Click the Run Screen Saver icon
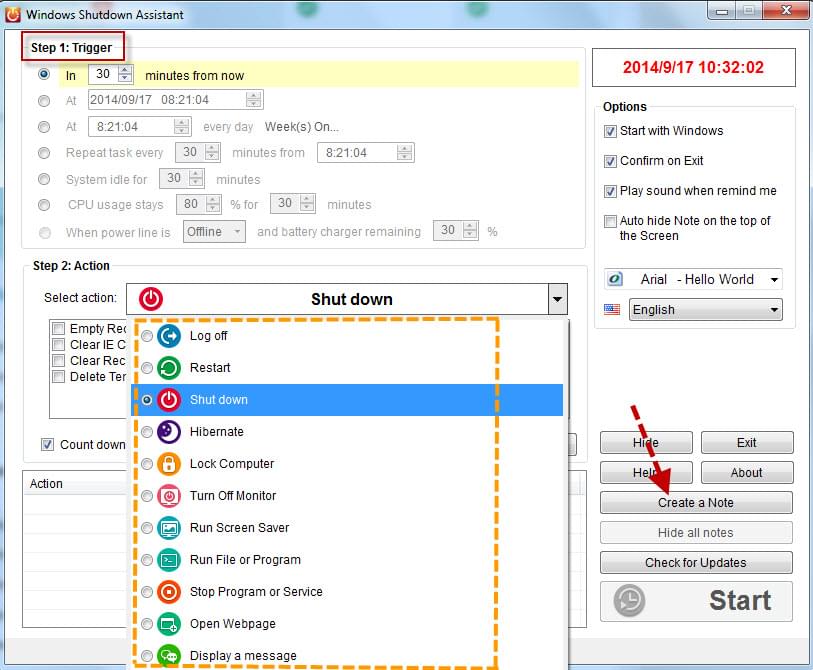This screenshot has width=813, height=670. click(x=169, y=528)
